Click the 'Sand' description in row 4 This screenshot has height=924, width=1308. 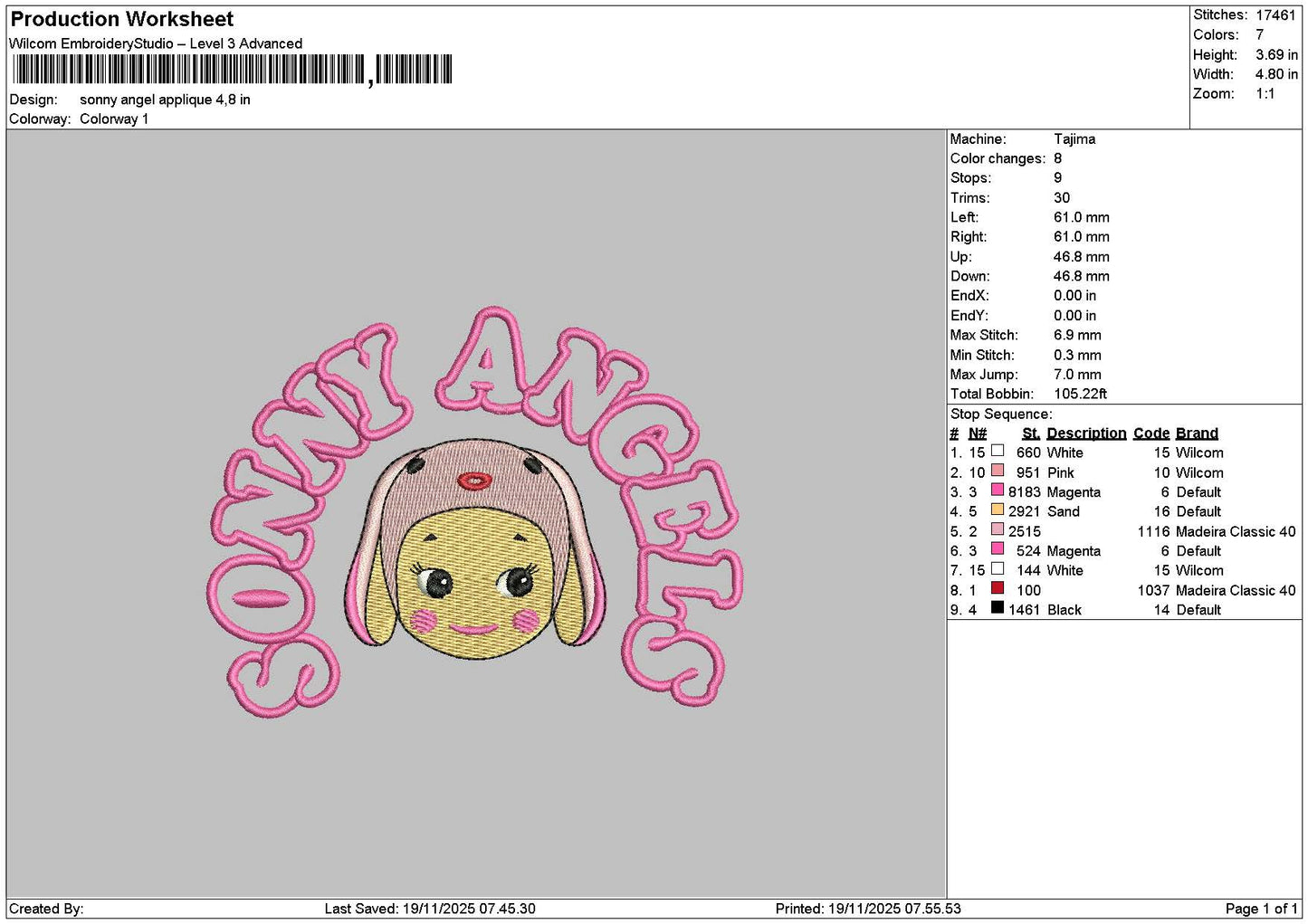1064,511
